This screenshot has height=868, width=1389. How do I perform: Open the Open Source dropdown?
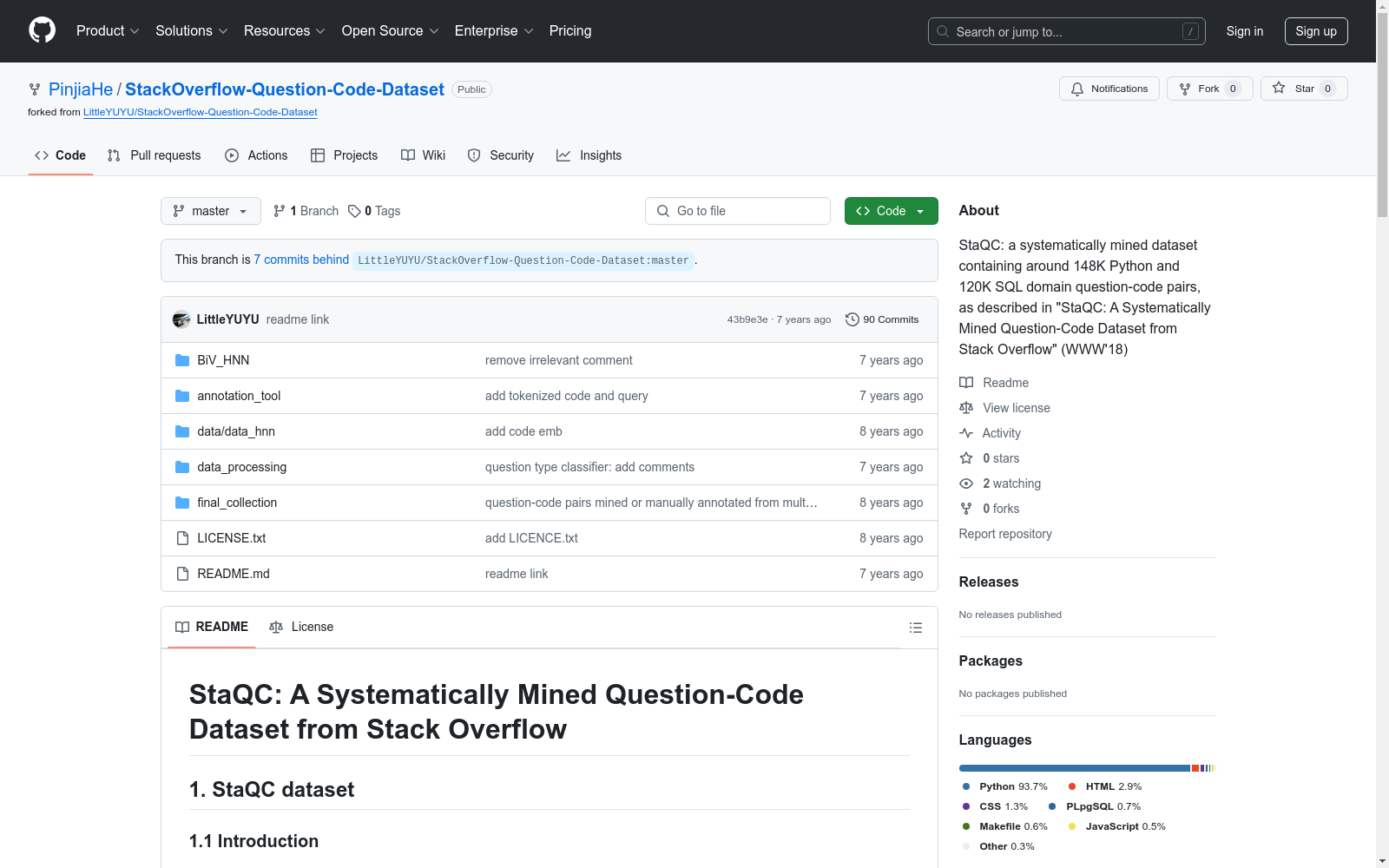[391, 31]
